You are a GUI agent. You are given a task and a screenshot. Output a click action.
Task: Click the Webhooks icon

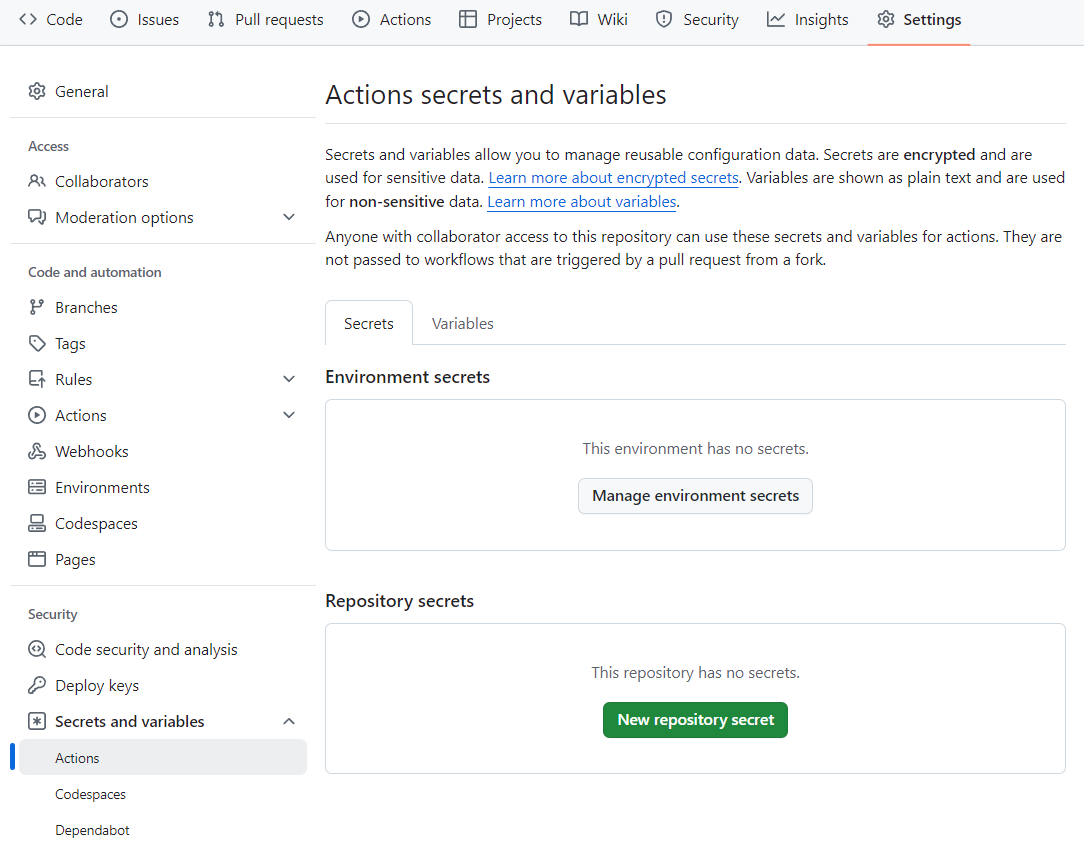[37, 451]
